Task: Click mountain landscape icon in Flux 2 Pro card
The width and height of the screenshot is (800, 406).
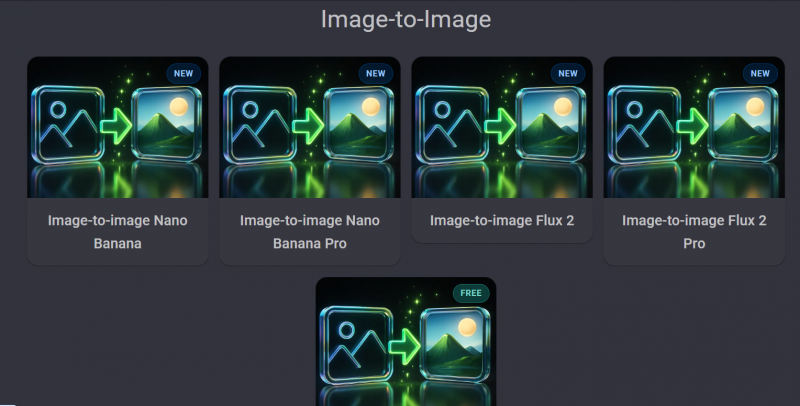Action: 743,124
